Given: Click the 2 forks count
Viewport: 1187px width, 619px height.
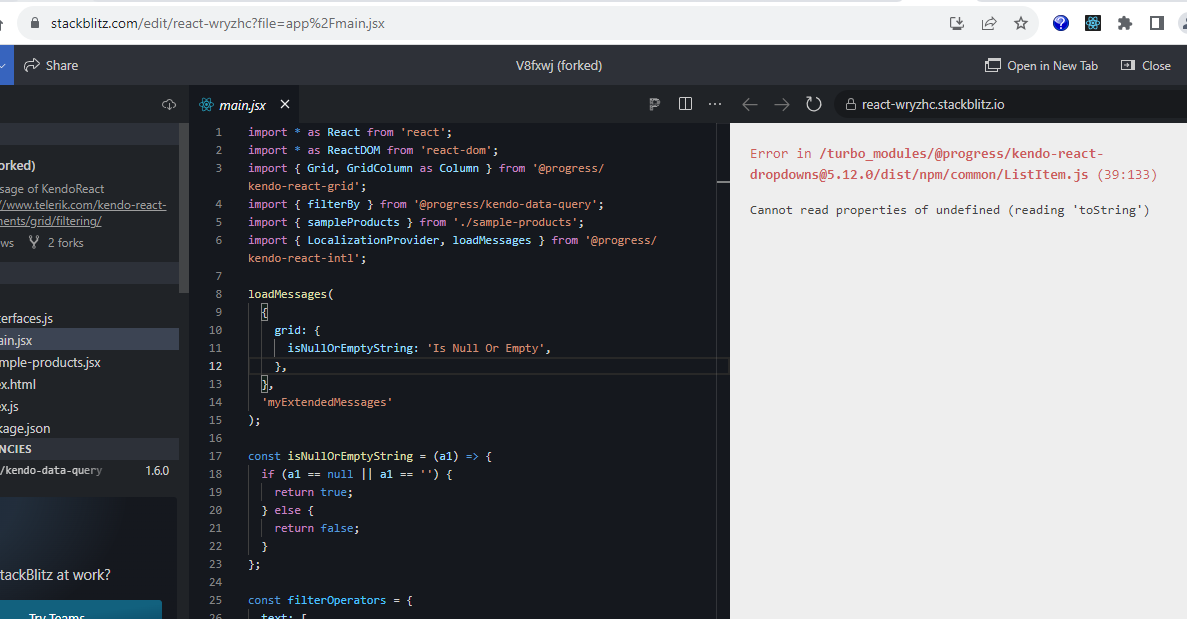Looking at the screenshot, I should point(57,243).
